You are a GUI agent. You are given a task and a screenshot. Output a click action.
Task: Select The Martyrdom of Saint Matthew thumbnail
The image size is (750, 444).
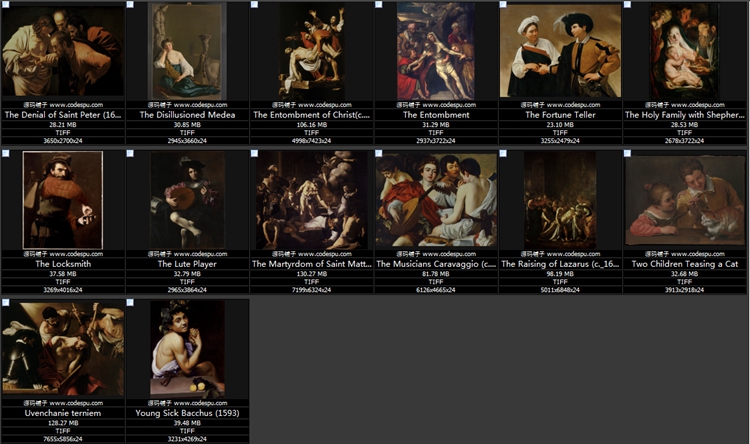pos(311,200)
